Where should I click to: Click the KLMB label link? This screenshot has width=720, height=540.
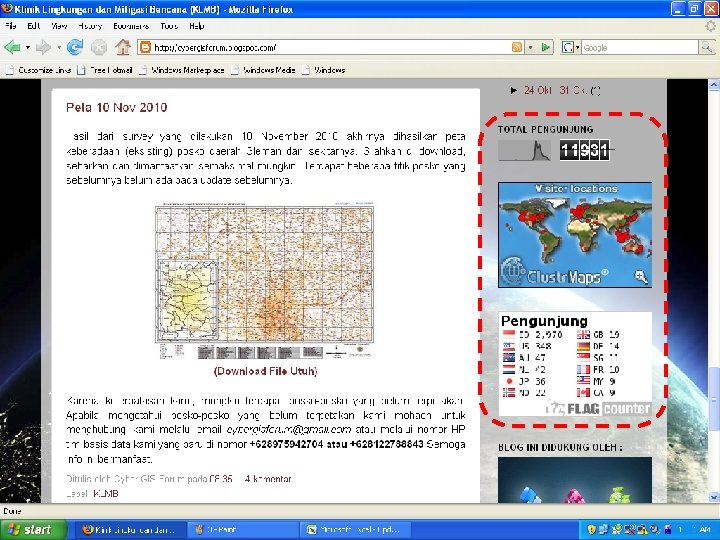[x=106, y=494]
